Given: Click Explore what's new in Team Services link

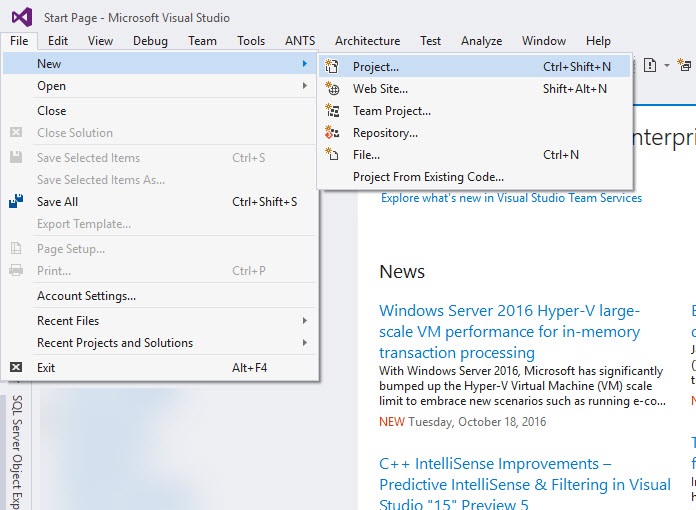Looking at the screenshot, I should [x=511, y=198].
